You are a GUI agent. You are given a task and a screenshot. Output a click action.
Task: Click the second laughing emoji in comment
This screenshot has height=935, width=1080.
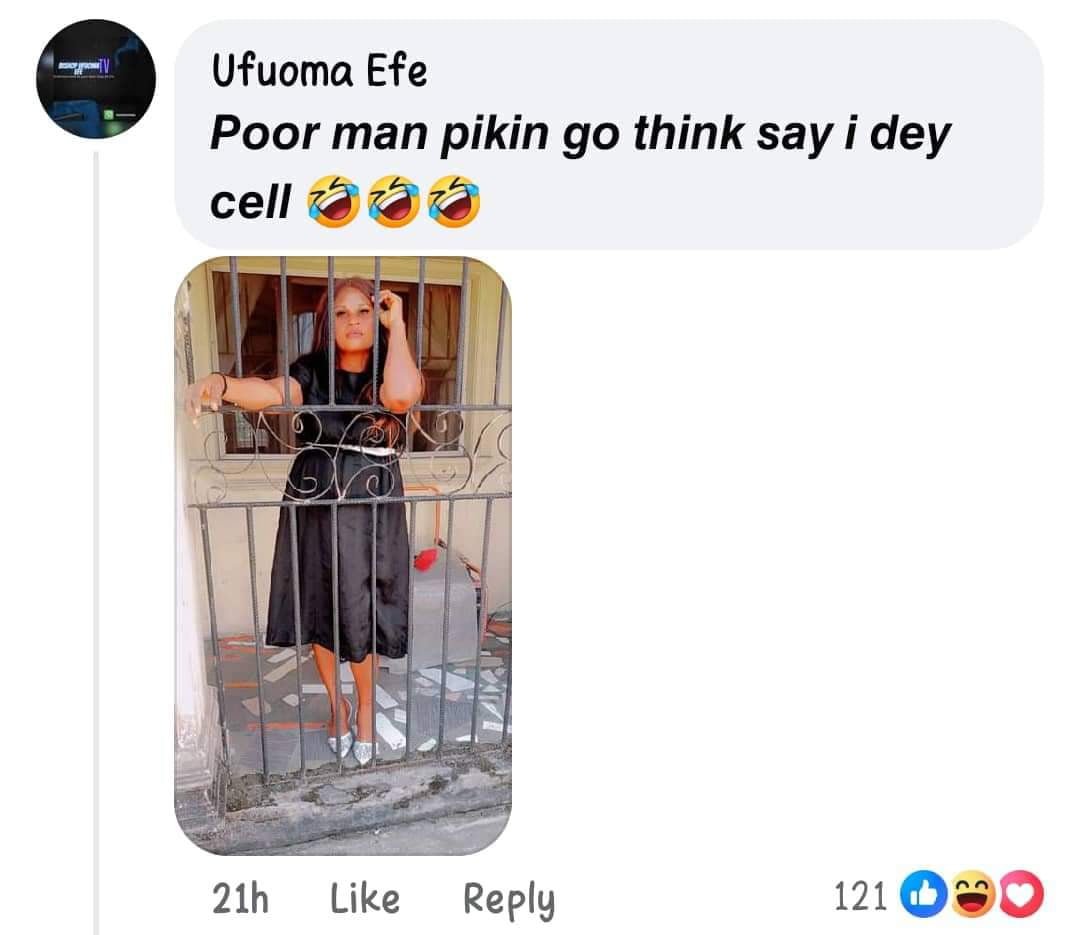tap(393, 201)
